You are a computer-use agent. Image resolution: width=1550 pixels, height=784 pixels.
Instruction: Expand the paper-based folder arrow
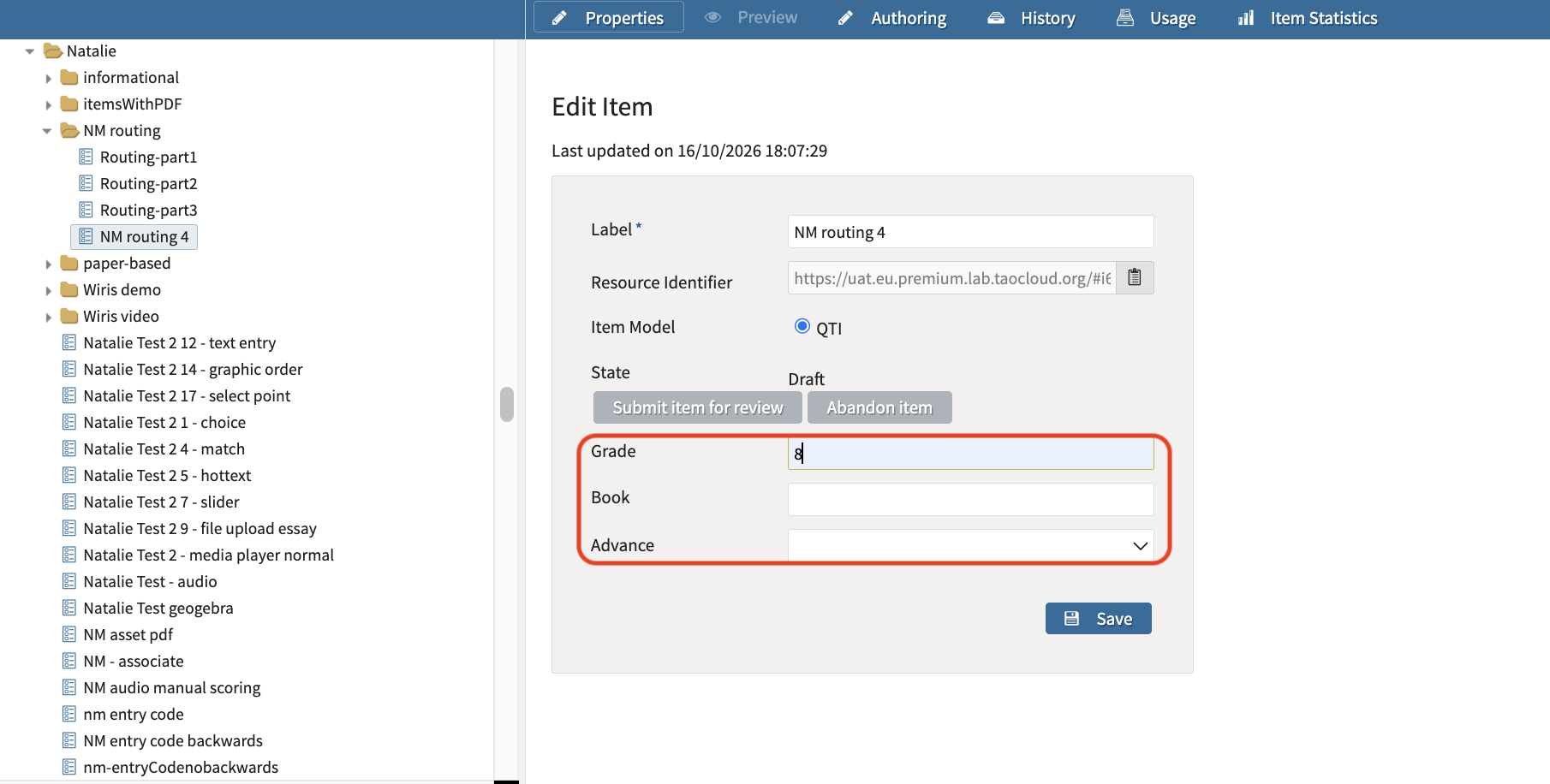(48, 264)
